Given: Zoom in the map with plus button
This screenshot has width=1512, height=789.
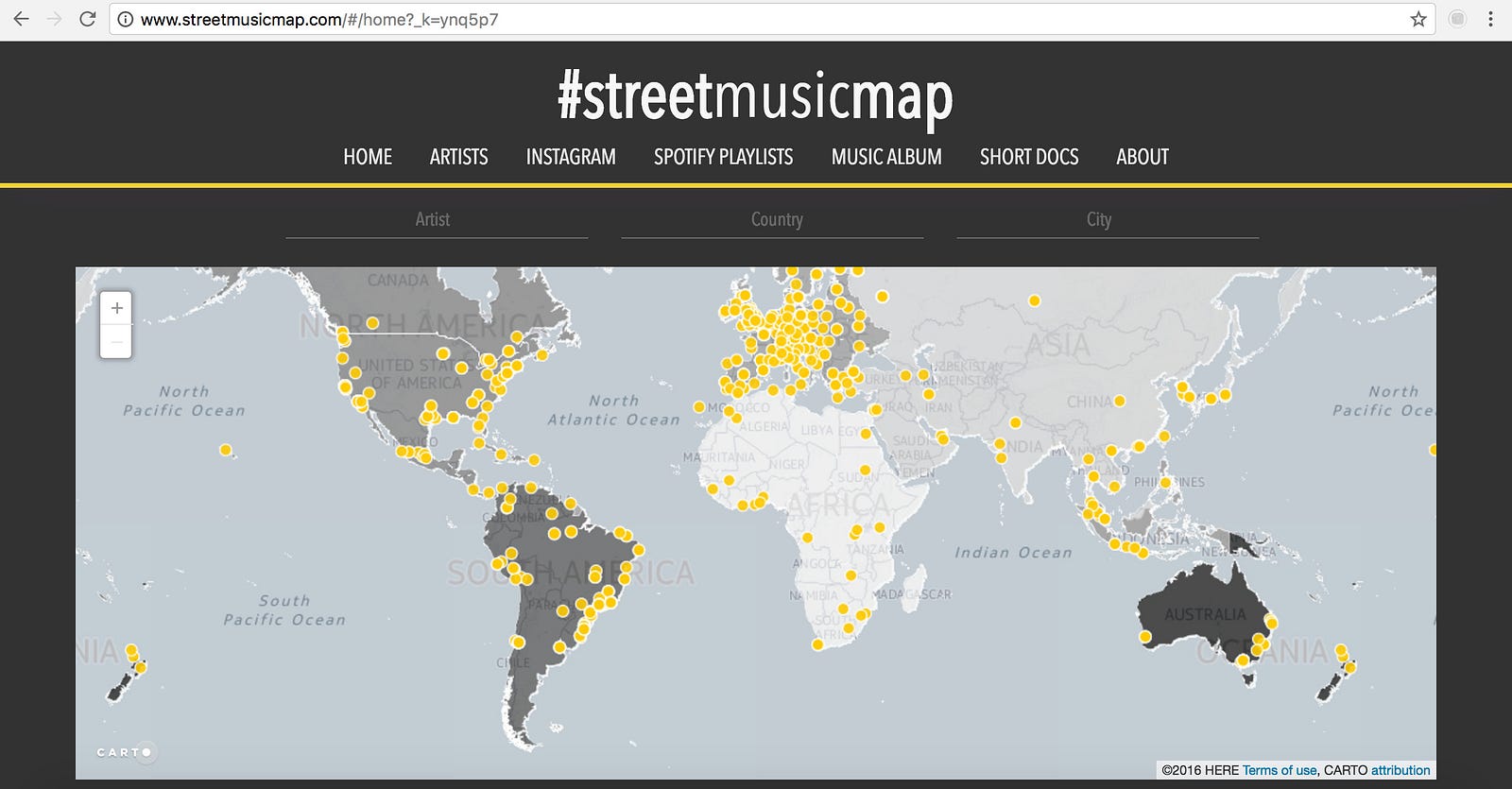Looking at the screenshot, I should 116,308.
